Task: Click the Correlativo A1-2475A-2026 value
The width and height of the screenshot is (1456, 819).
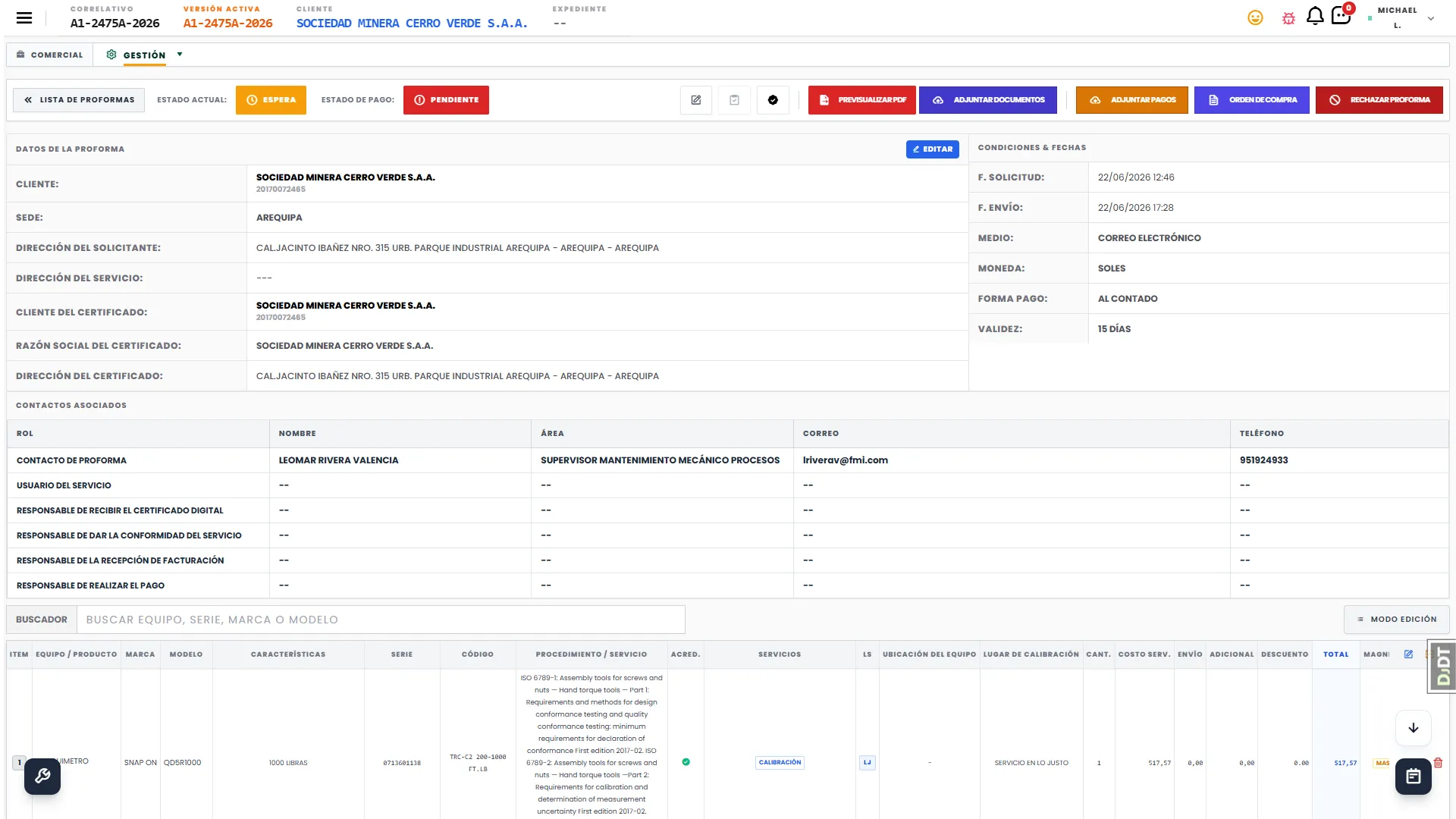Action: pyautogui.click(x=115, y=24)
